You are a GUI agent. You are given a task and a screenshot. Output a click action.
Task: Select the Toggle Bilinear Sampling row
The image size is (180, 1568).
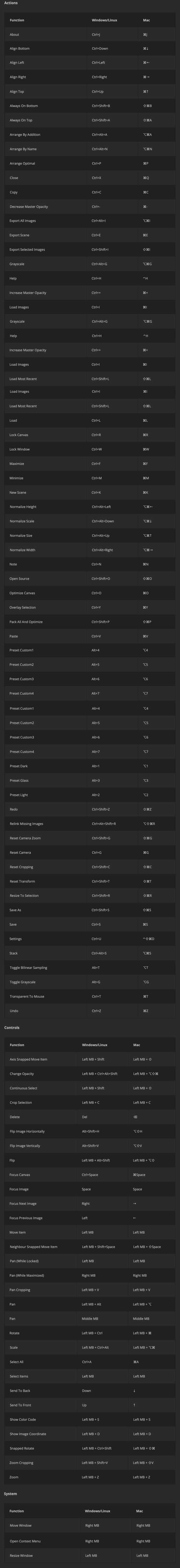(x=90, y=968)
